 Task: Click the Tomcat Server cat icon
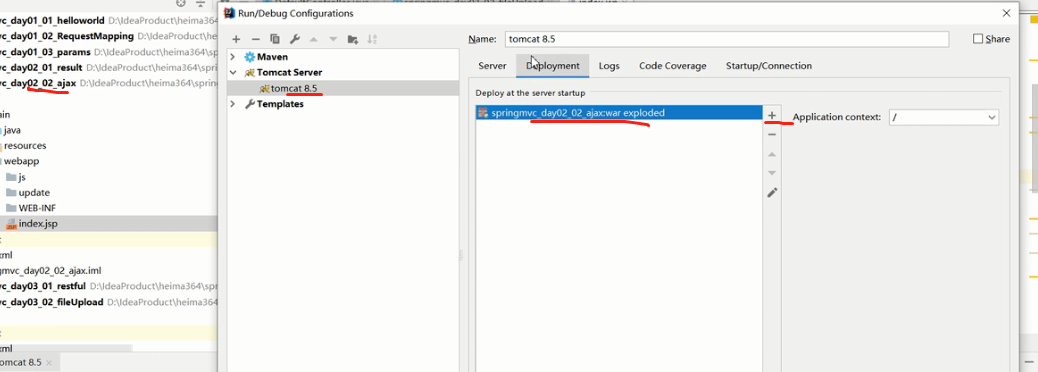pos(250,72)
